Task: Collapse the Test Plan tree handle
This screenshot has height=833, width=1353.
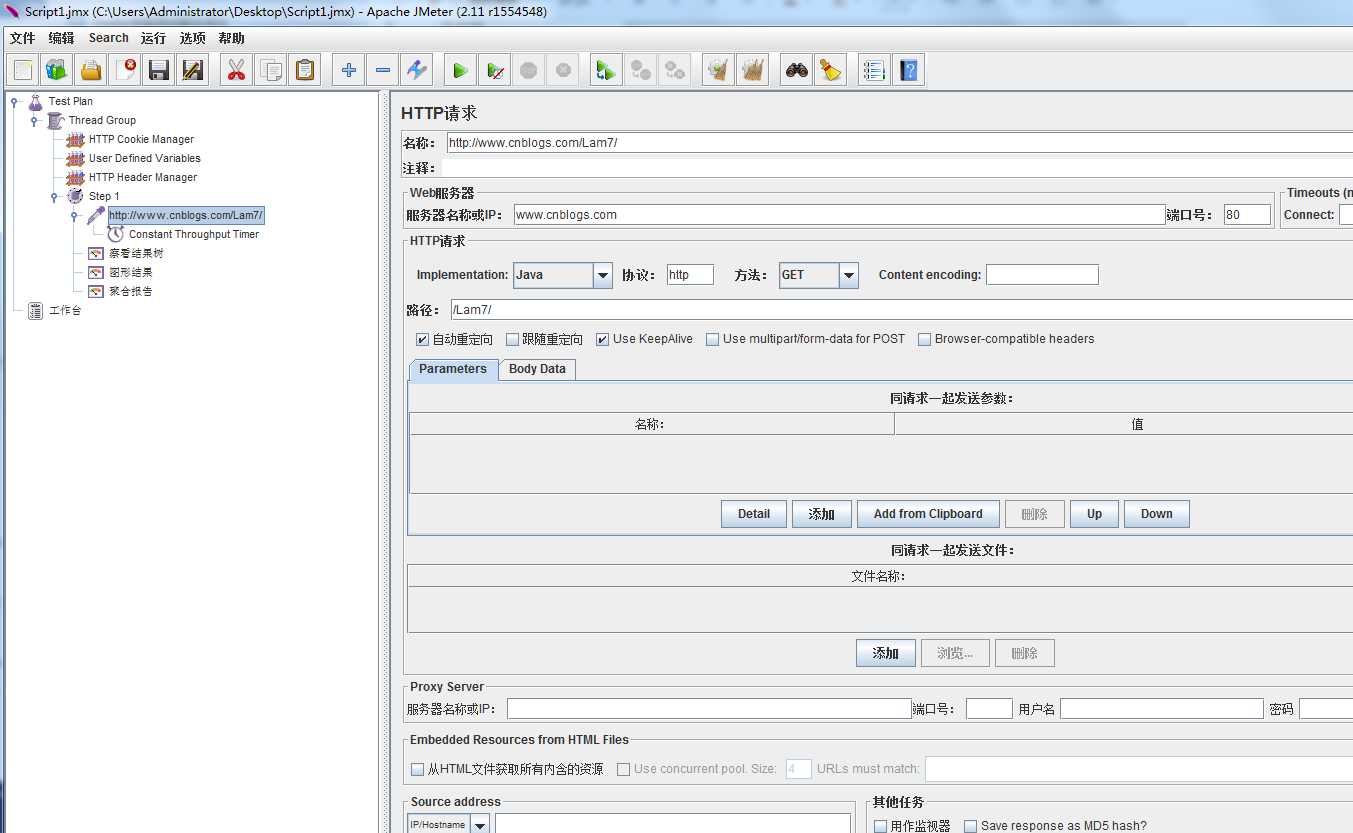Action: tap(14, 101)
